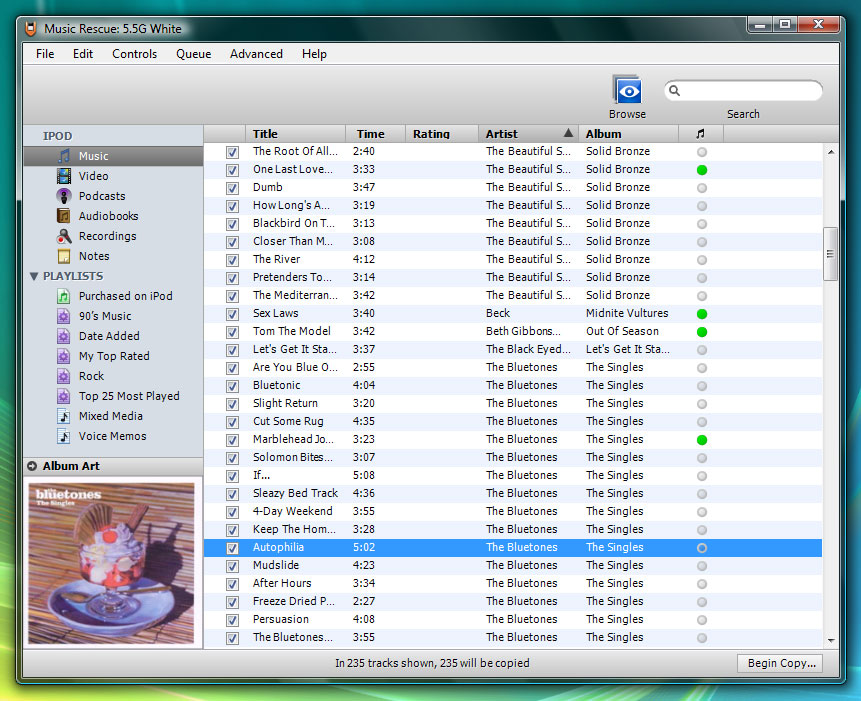Select the 4-Day Weekend track title
861x701 pixels.
(293, 512)
